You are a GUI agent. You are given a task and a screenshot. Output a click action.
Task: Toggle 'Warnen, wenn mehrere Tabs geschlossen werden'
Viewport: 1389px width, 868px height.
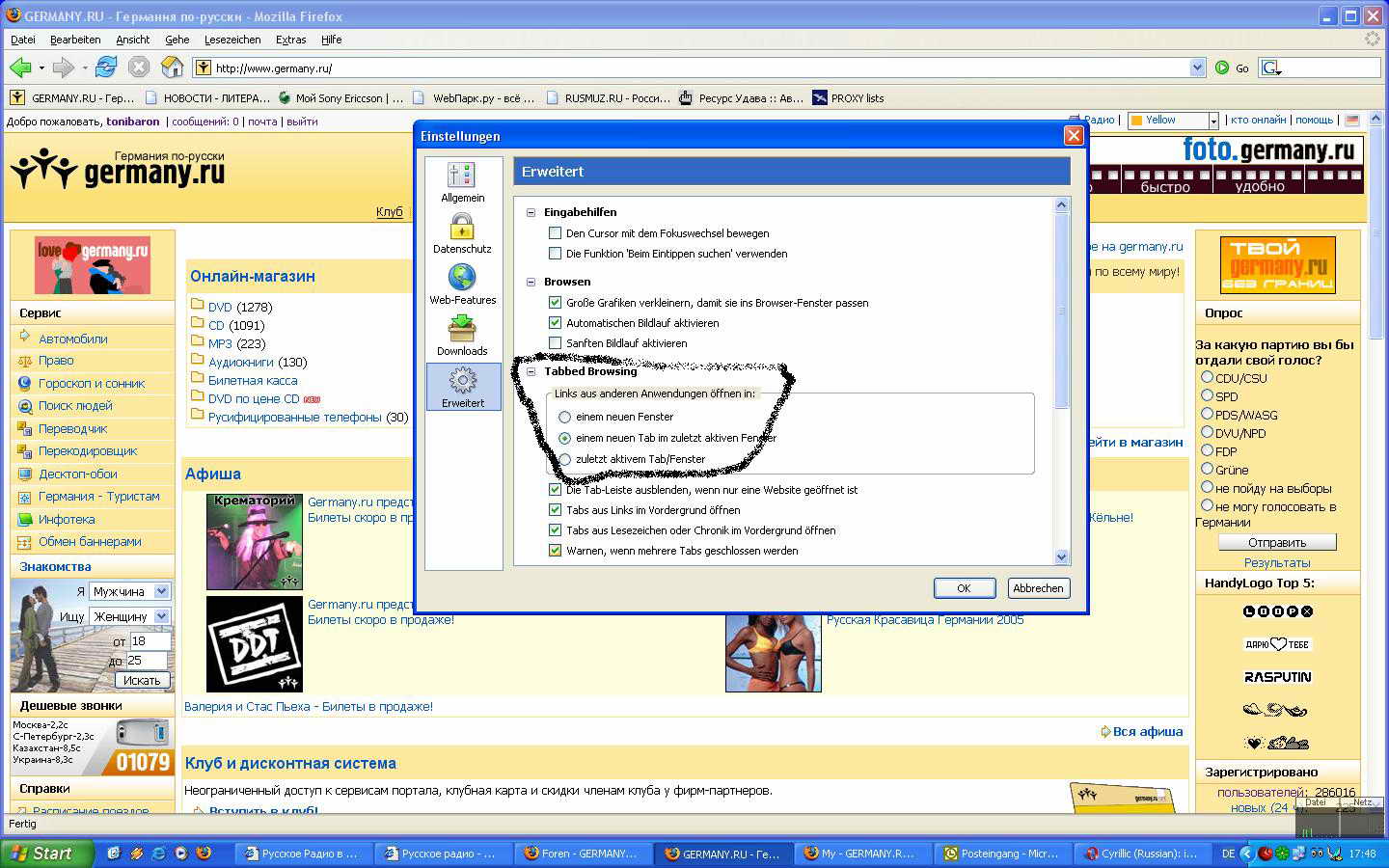click(x=555, y=551)
